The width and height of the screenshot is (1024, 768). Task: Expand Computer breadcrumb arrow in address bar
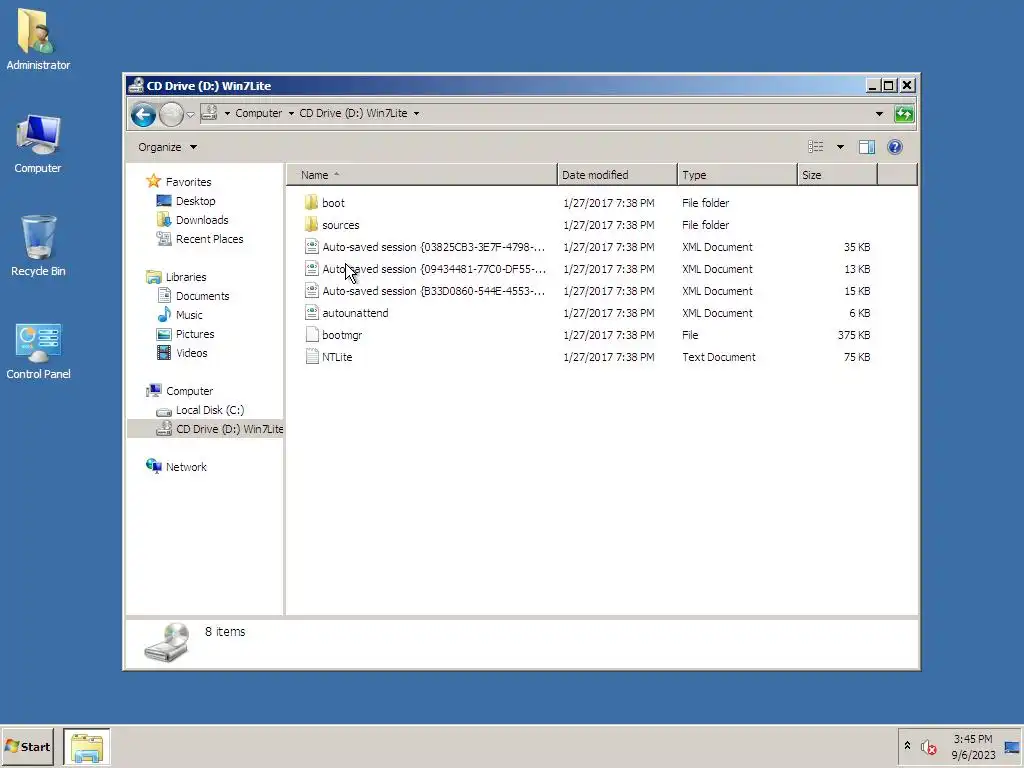[291, 114]
